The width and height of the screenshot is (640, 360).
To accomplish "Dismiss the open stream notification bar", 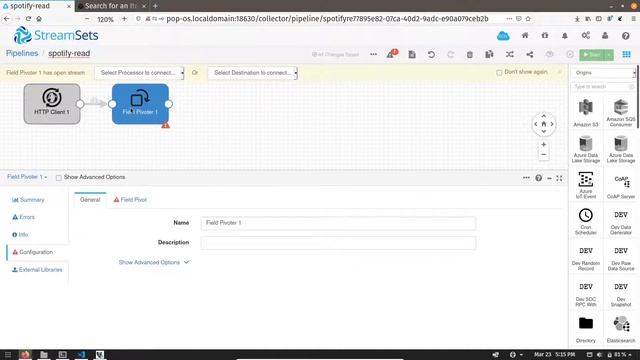I will (560, 72).
